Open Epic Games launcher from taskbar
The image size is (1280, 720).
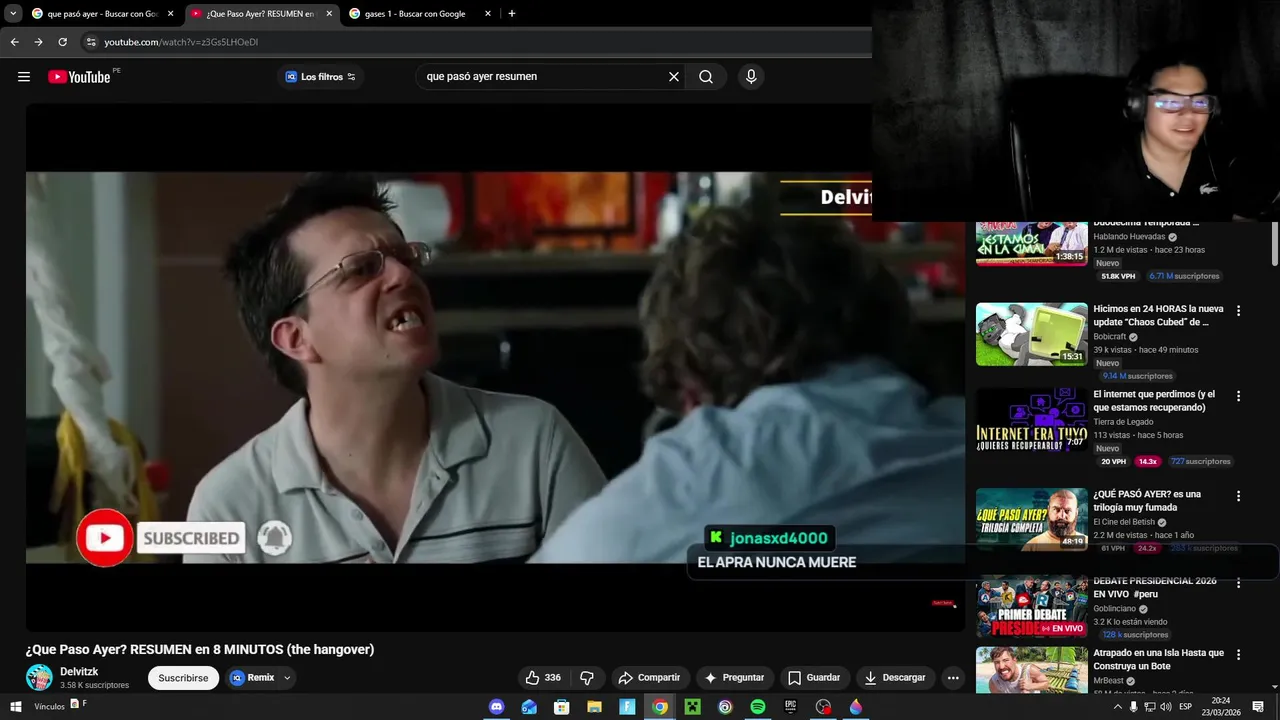point(790,707)
